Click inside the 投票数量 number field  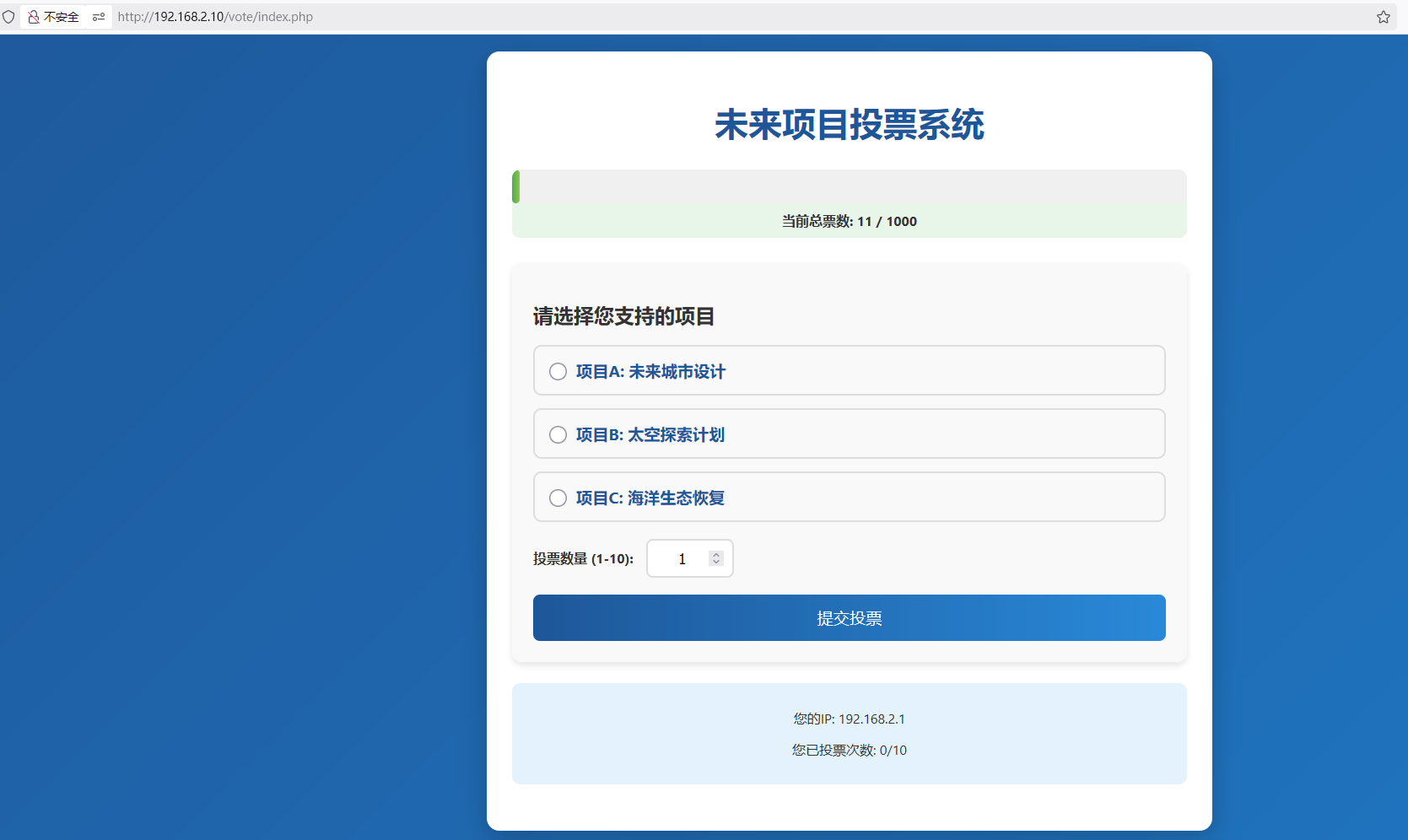tap(679, 559)
